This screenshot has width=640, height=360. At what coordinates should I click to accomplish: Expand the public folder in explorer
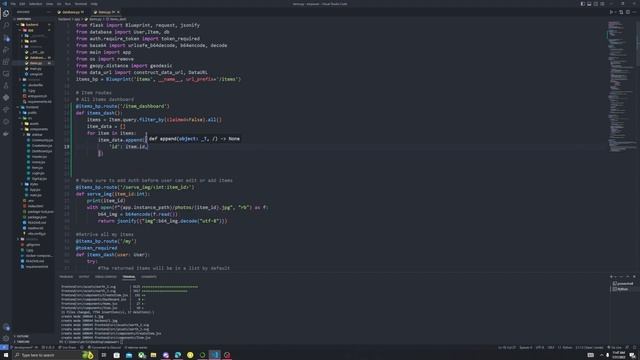(x=32, y=113)
